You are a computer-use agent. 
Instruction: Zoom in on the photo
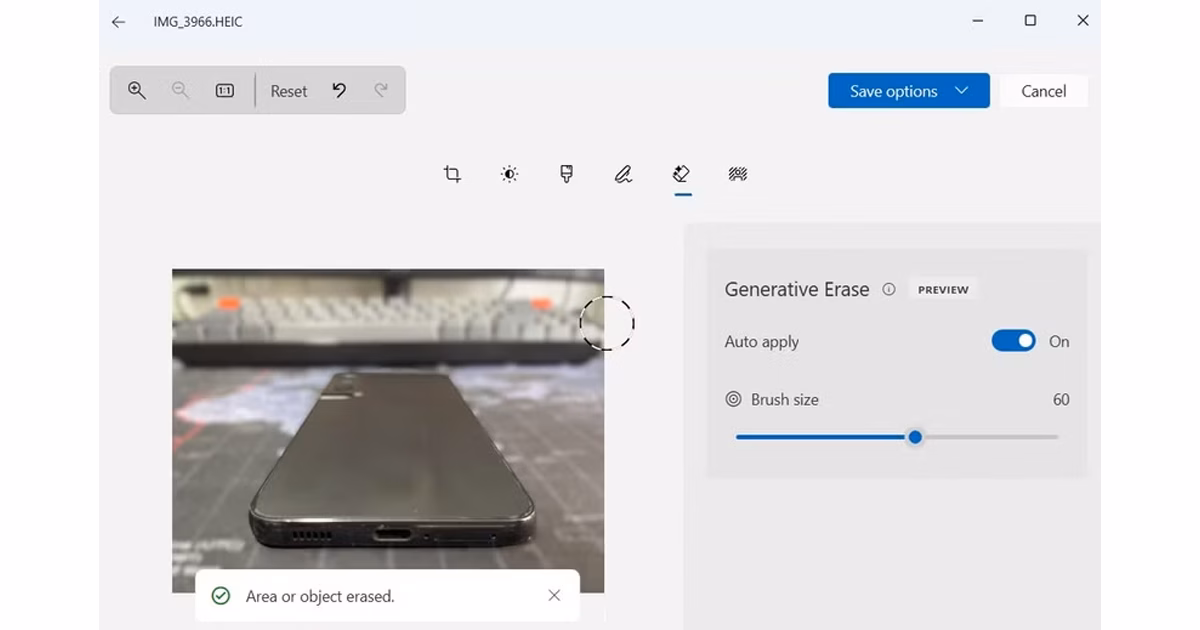point(137,90)
